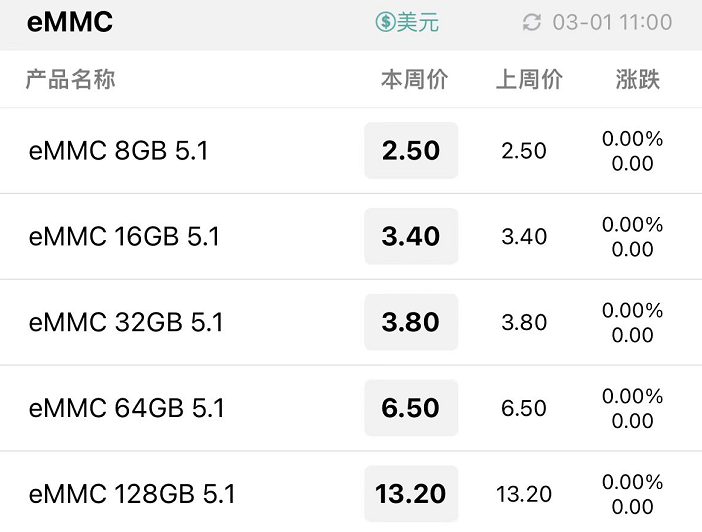Click the 3.80 current week price badge
Screen dimensions: 702x532
[x=411, y=322]
